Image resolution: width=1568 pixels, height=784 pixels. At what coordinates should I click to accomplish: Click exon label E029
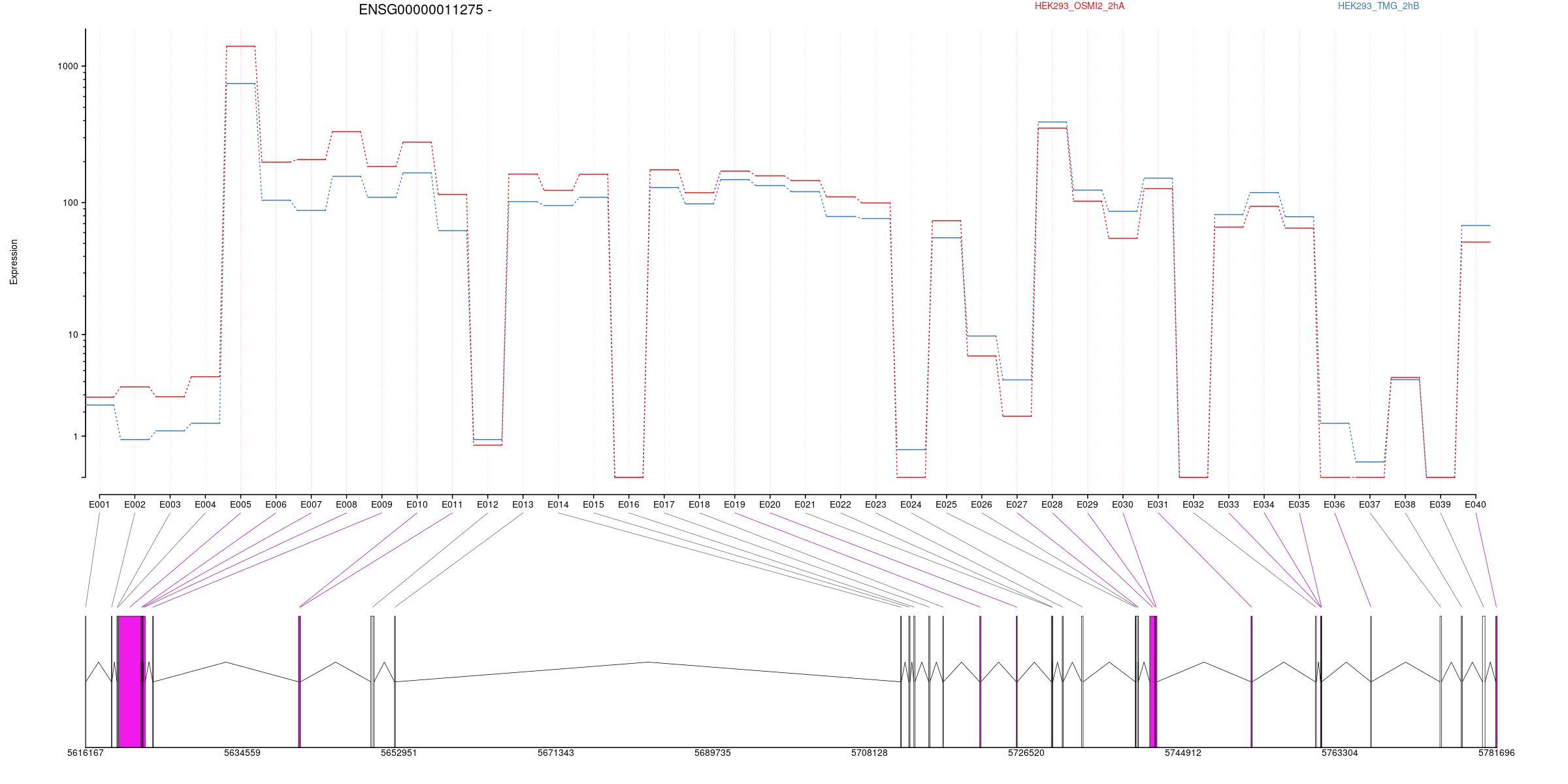click(x=1087, y=504)
